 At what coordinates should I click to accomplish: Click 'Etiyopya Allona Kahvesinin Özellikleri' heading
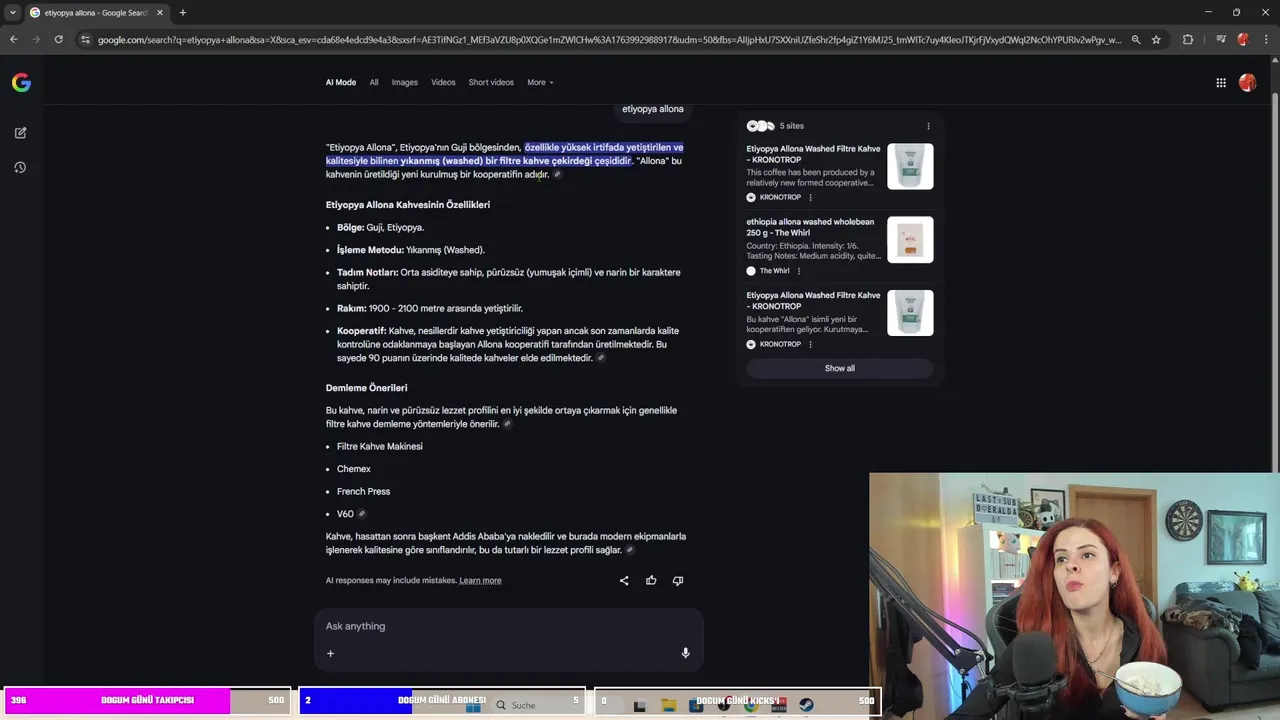408,205
